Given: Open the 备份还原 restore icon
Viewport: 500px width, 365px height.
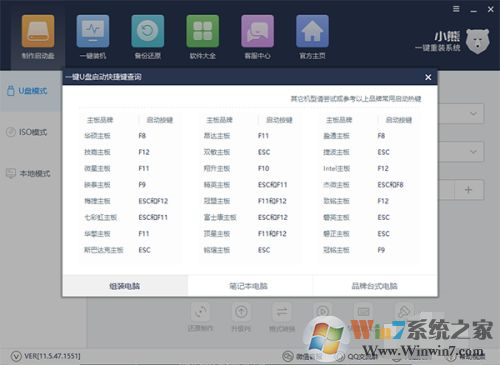Looking at the screenshot, I should click(148, 31).
